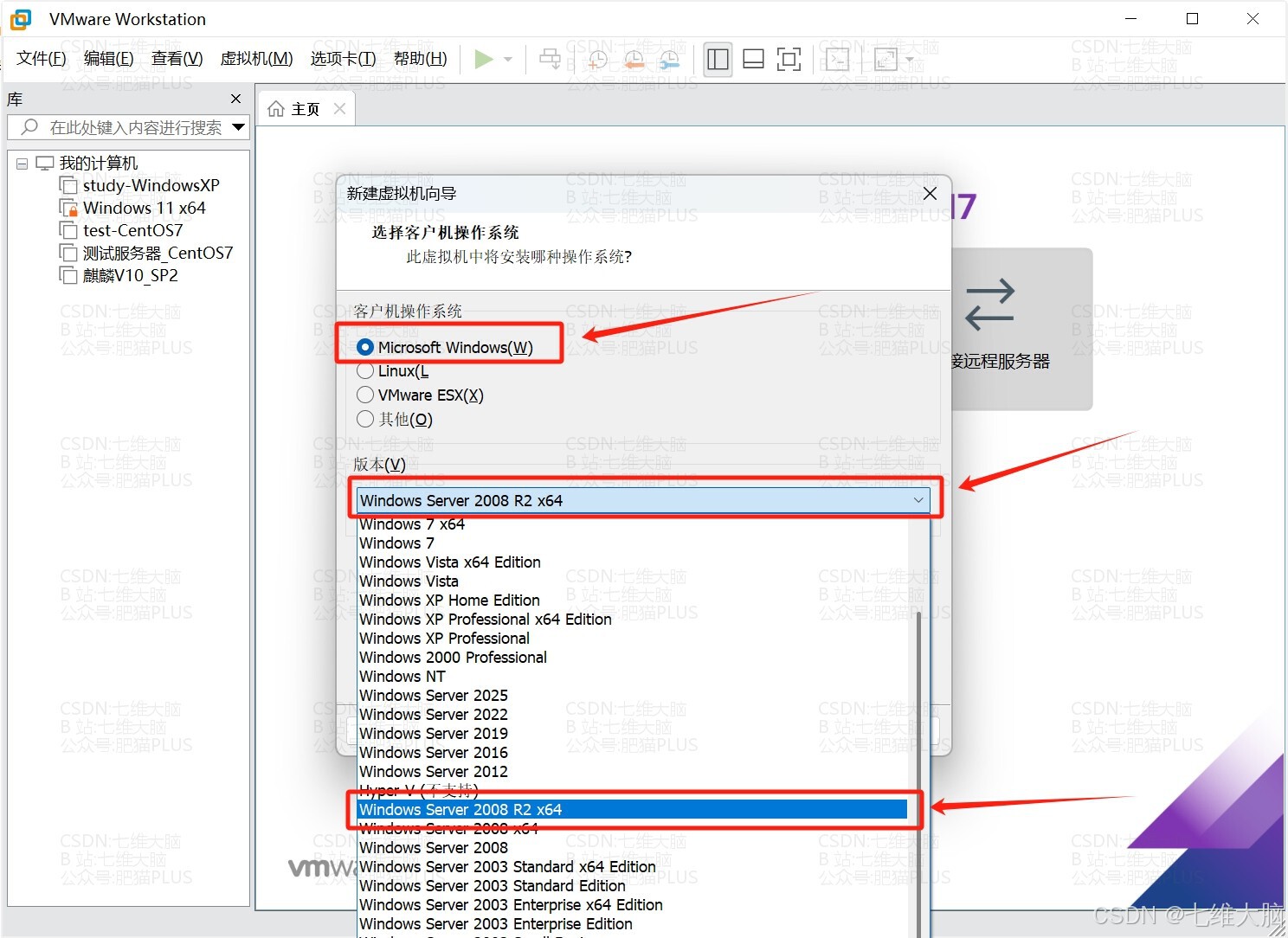This screenshot has height=938, width=1288.
Task: Click the home icon on 主页 tab
Action: 276,109
